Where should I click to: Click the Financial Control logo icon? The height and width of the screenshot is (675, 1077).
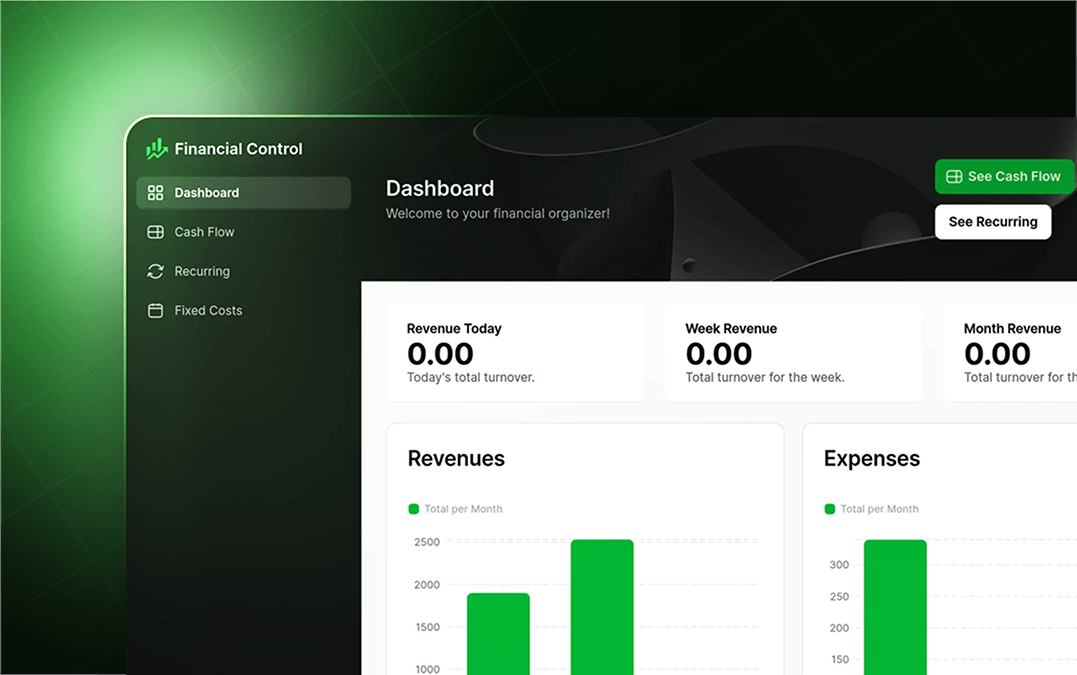(x=156, y=149)
